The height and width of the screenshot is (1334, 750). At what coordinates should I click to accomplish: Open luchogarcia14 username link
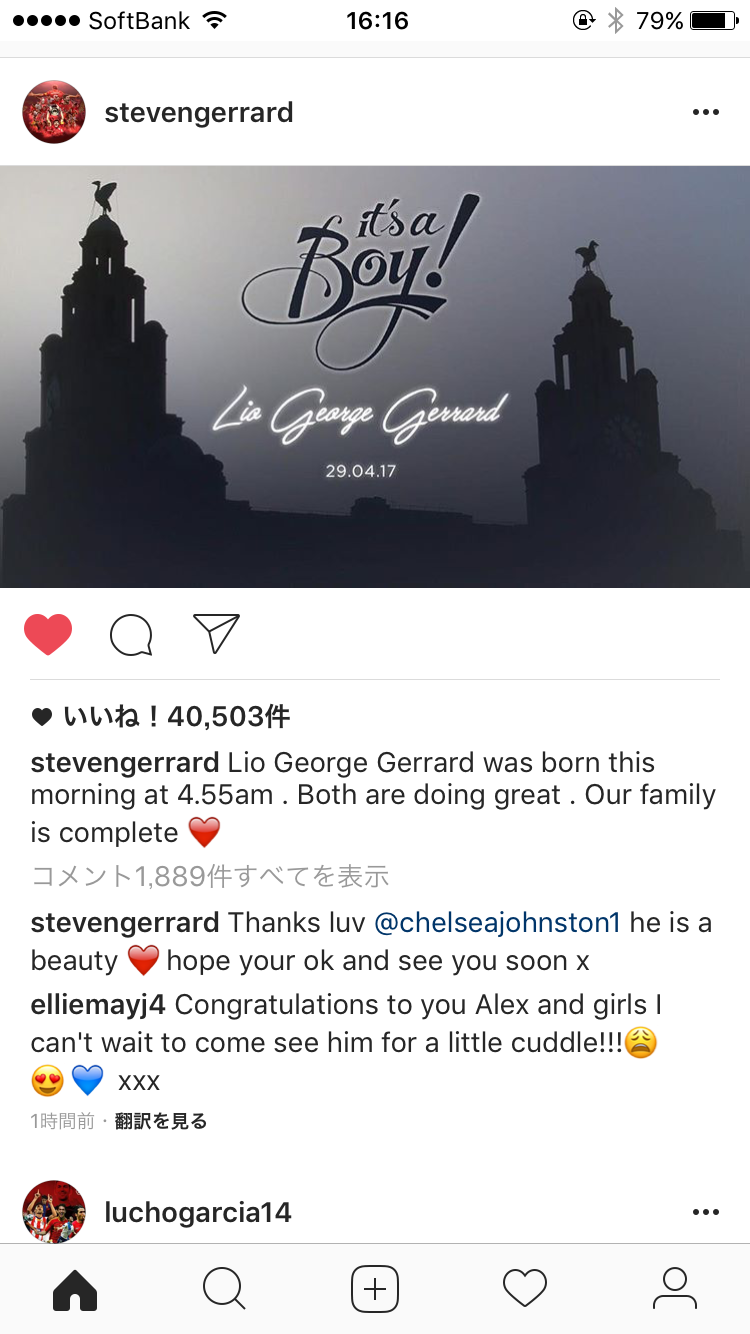coord(198,1212)
